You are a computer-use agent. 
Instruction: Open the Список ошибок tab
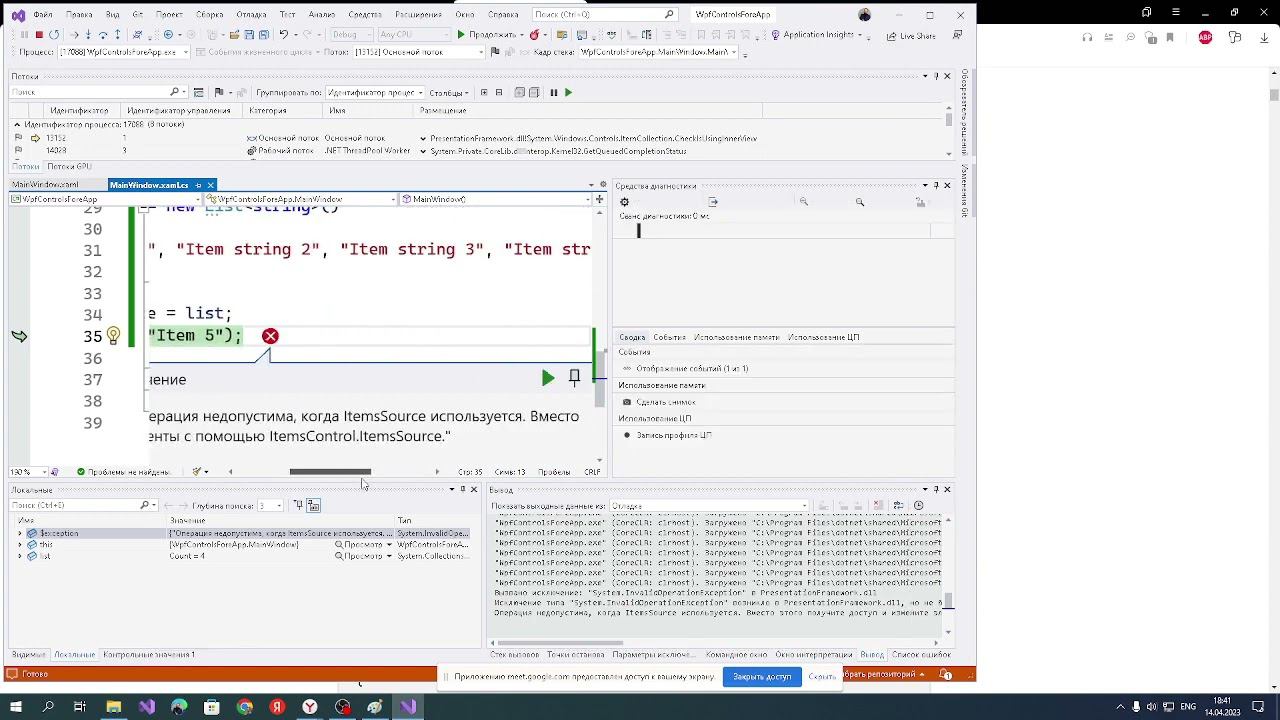pos(921,655)
